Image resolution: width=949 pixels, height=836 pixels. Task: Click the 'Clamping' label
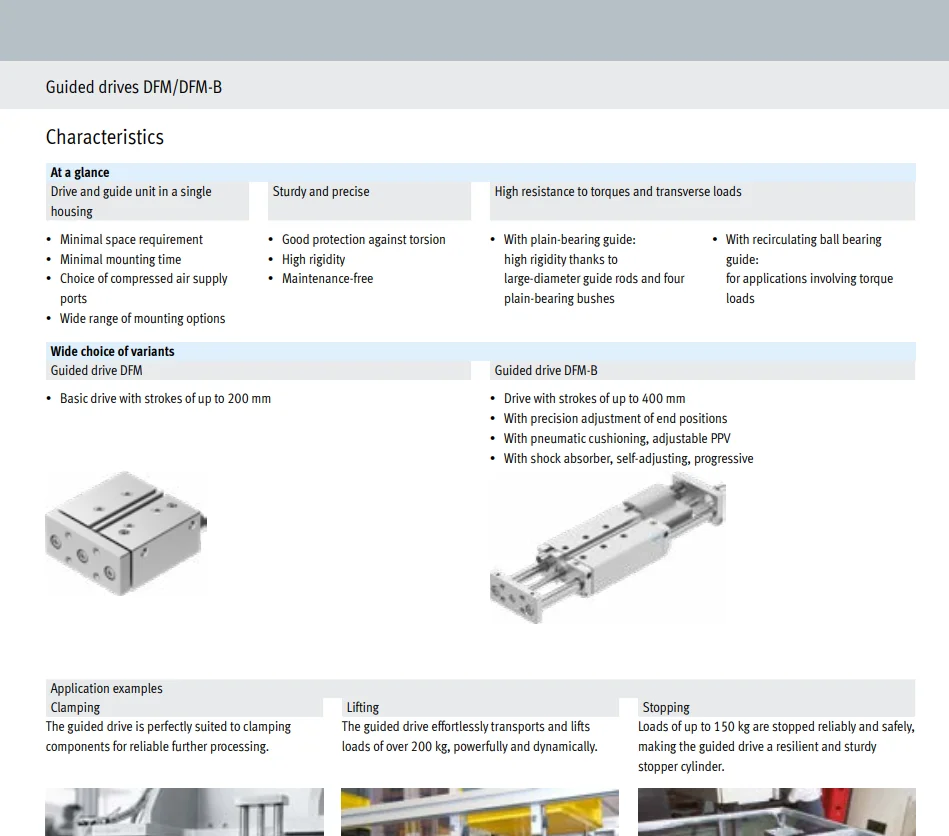point(75,707)
